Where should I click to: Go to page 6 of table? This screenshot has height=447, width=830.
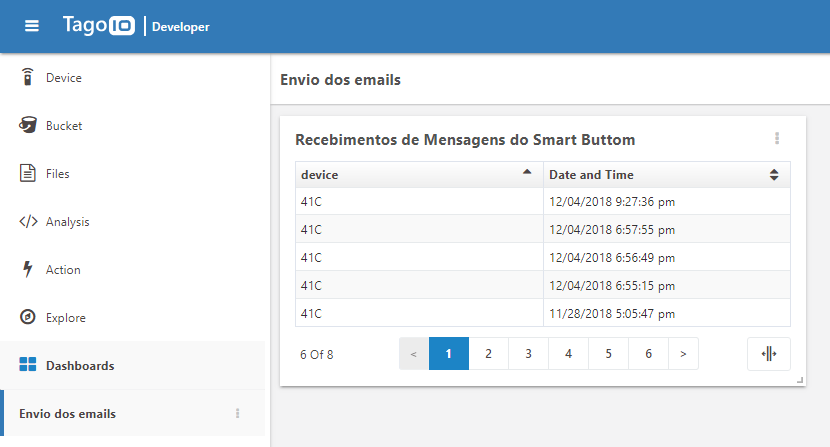click(x=648, y=354)
